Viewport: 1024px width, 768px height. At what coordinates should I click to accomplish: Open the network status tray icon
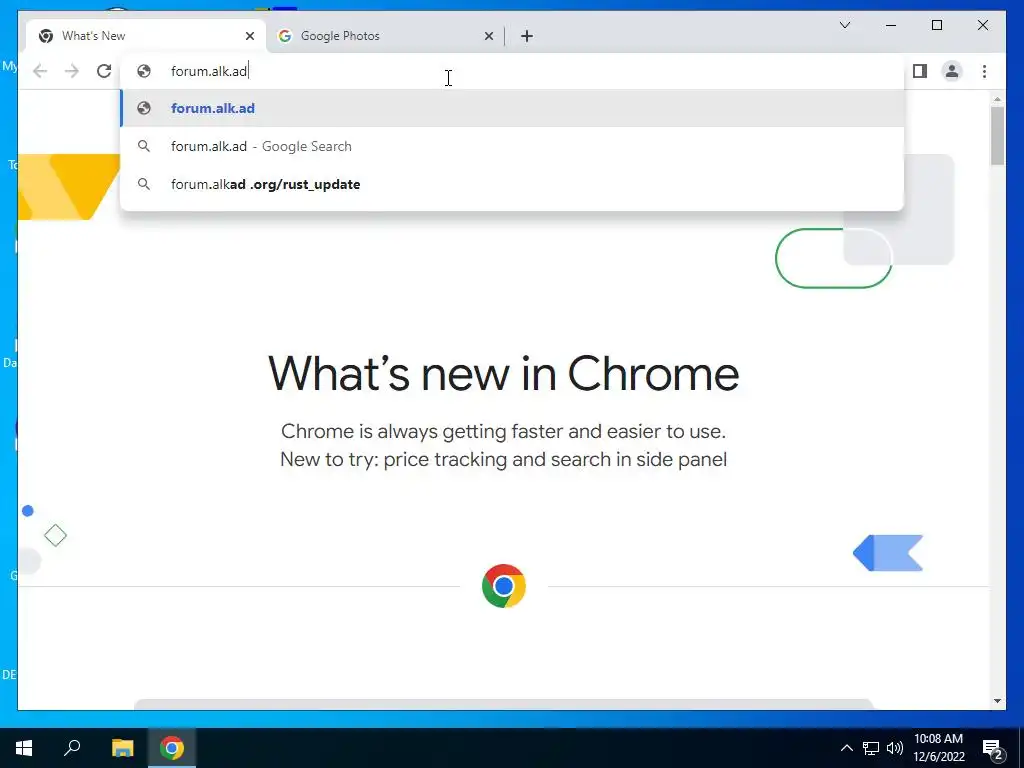click(871, 748)
